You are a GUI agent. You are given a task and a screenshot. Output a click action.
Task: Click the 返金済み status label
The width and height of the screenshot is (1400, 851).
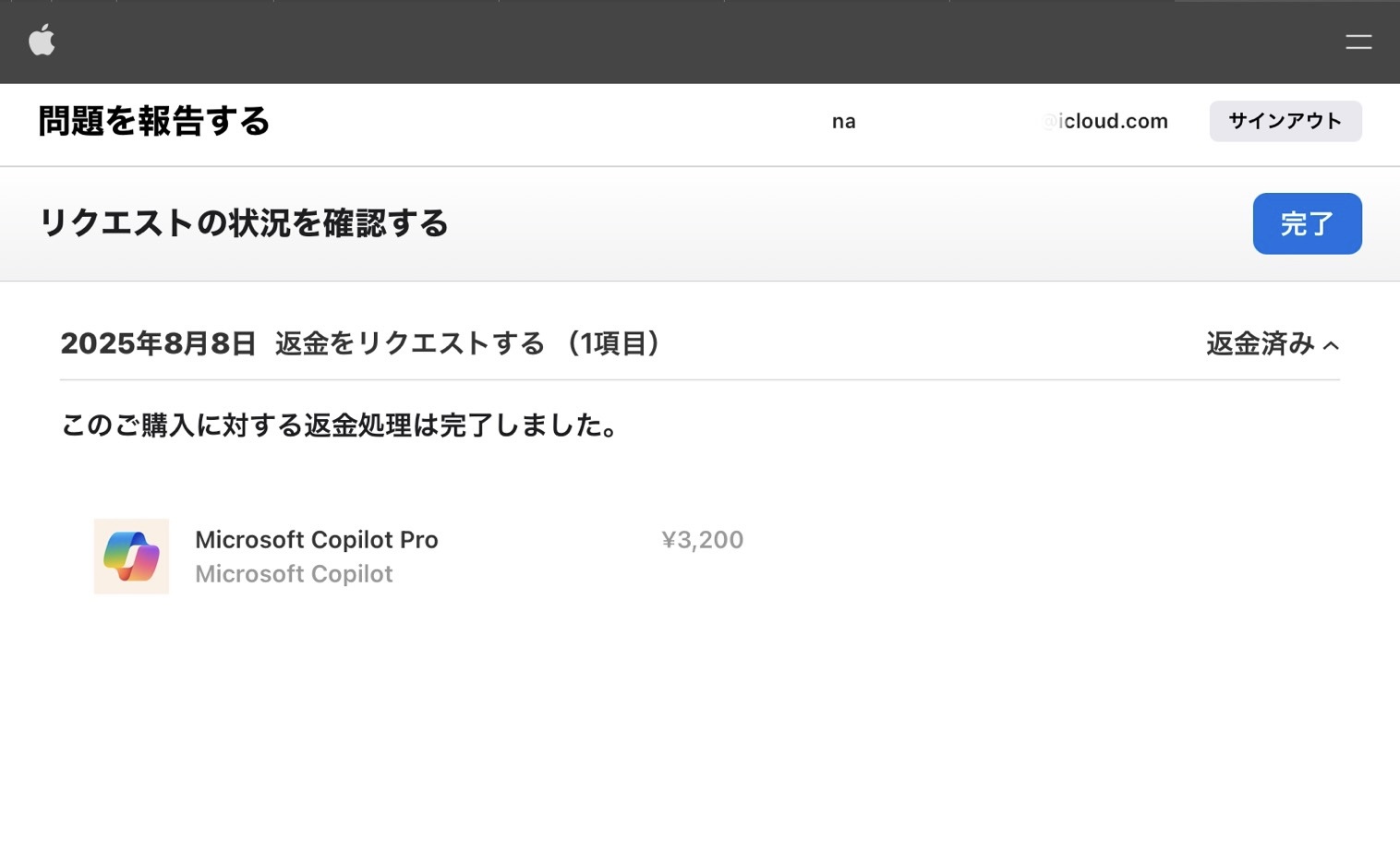coord(1260,343)
